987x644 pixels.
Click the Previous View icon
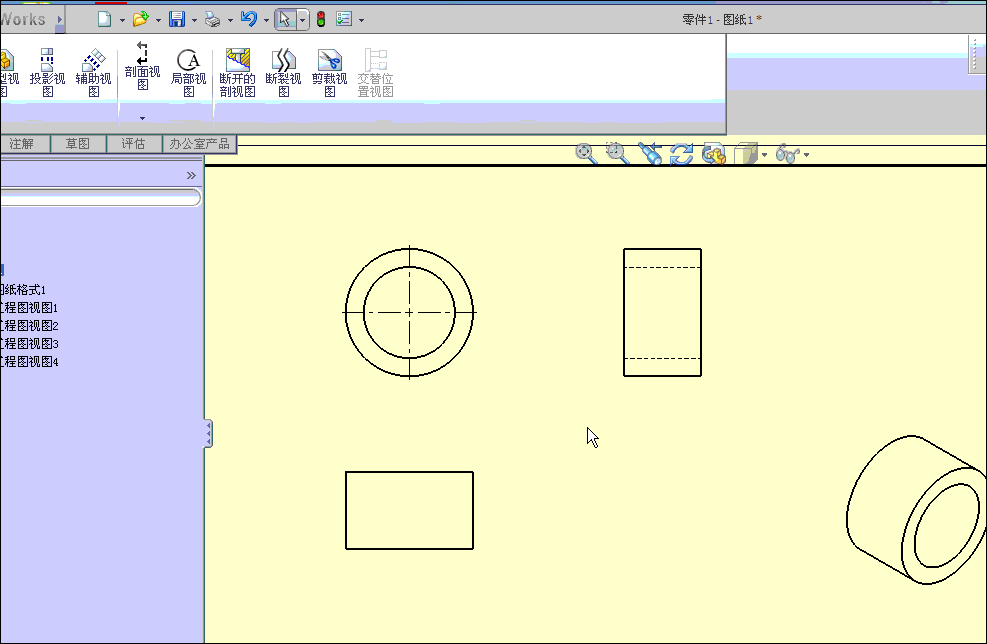click(x=650, y=154)
